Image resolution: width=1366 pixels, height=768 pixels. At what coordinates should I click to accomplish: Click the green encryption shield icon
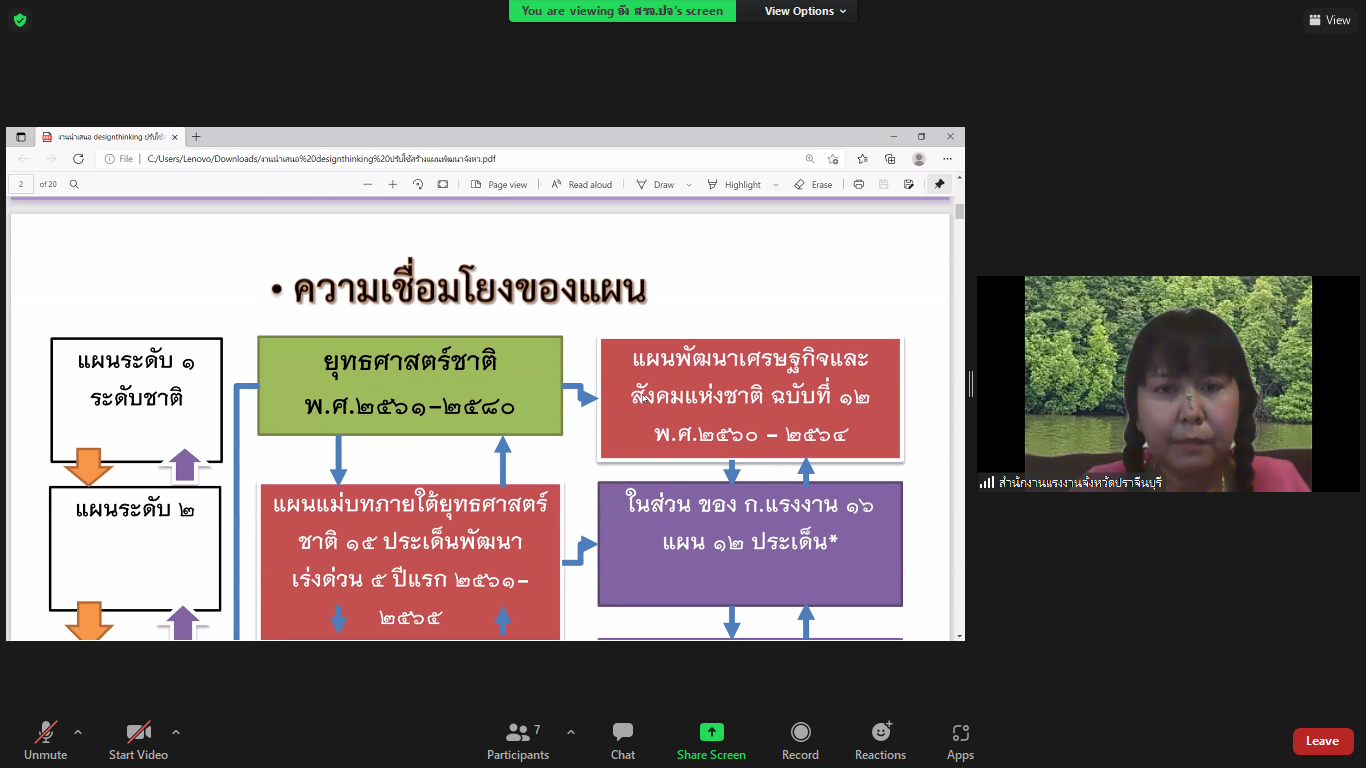pyautogui.click(x=20, y=20)
